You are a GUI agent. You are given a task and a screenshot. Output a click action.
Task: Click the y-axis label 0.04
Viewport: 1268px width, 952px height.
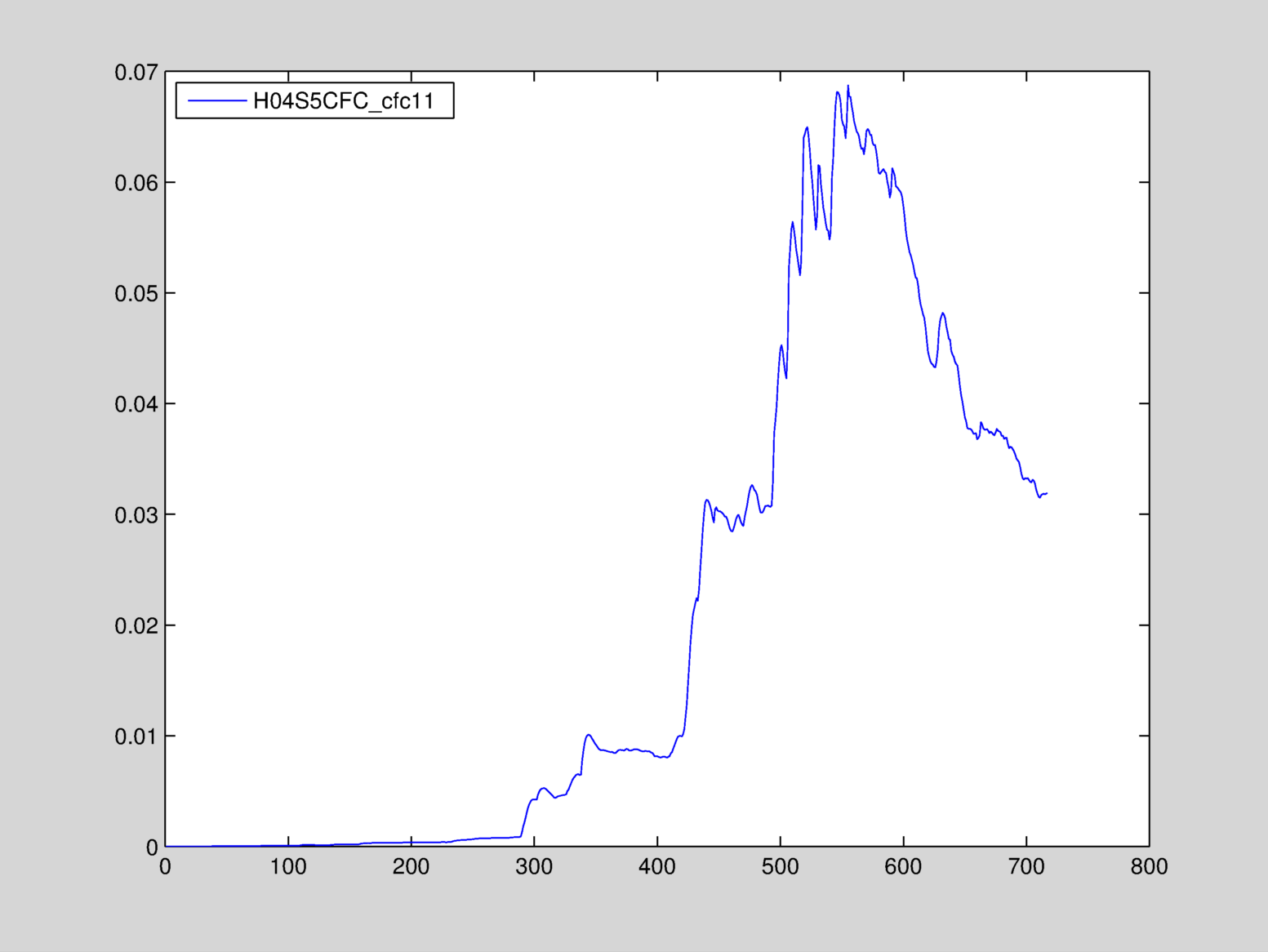click(136, 404)
